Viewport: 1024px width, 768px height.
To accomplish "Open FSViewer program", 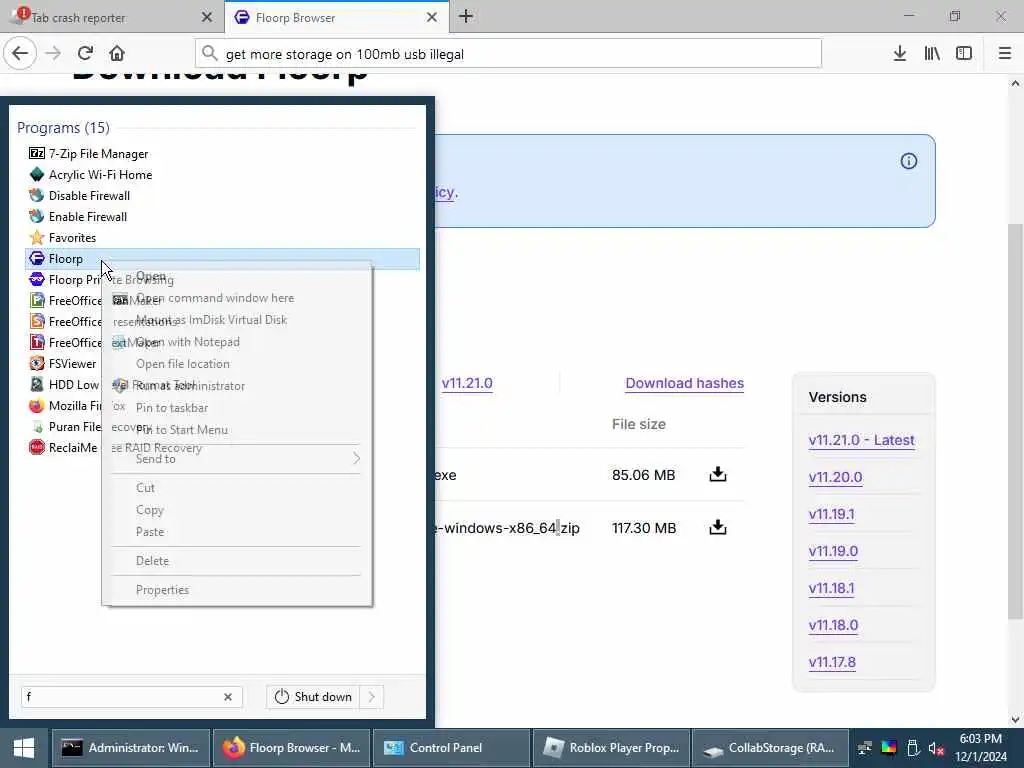I will (x=64, y=364).
